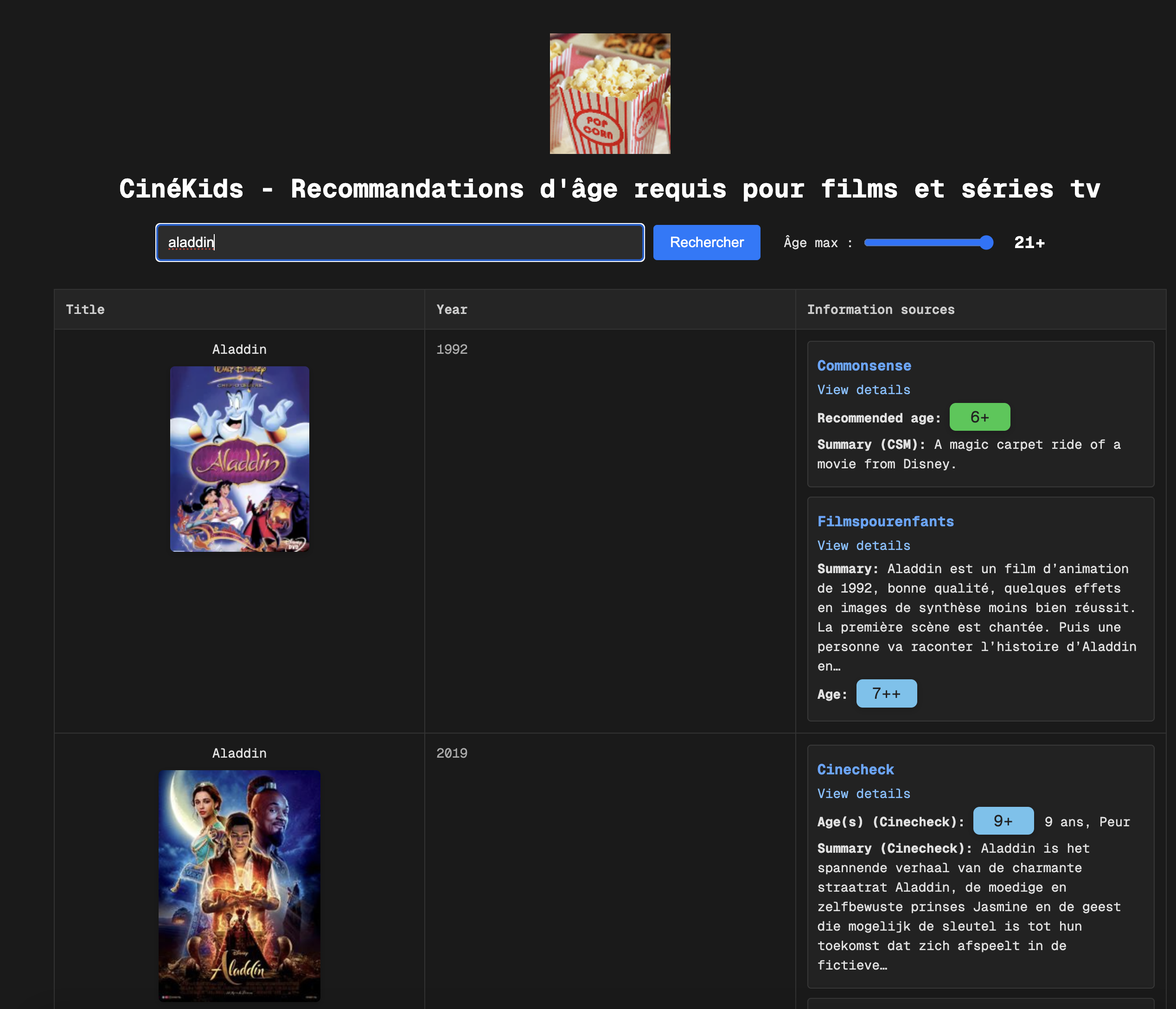The image size is (1176, 1009).
Task: Click the Filmspourenfants French summary paragraph
Action: coord(977,618)
